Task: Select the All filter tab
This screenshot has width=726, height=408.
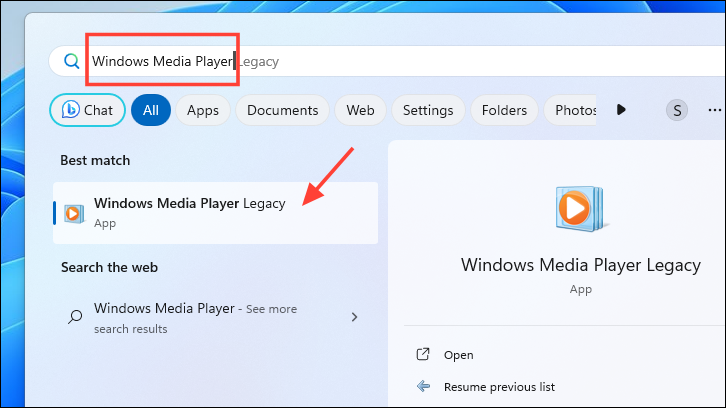Action: pos(151,110)
